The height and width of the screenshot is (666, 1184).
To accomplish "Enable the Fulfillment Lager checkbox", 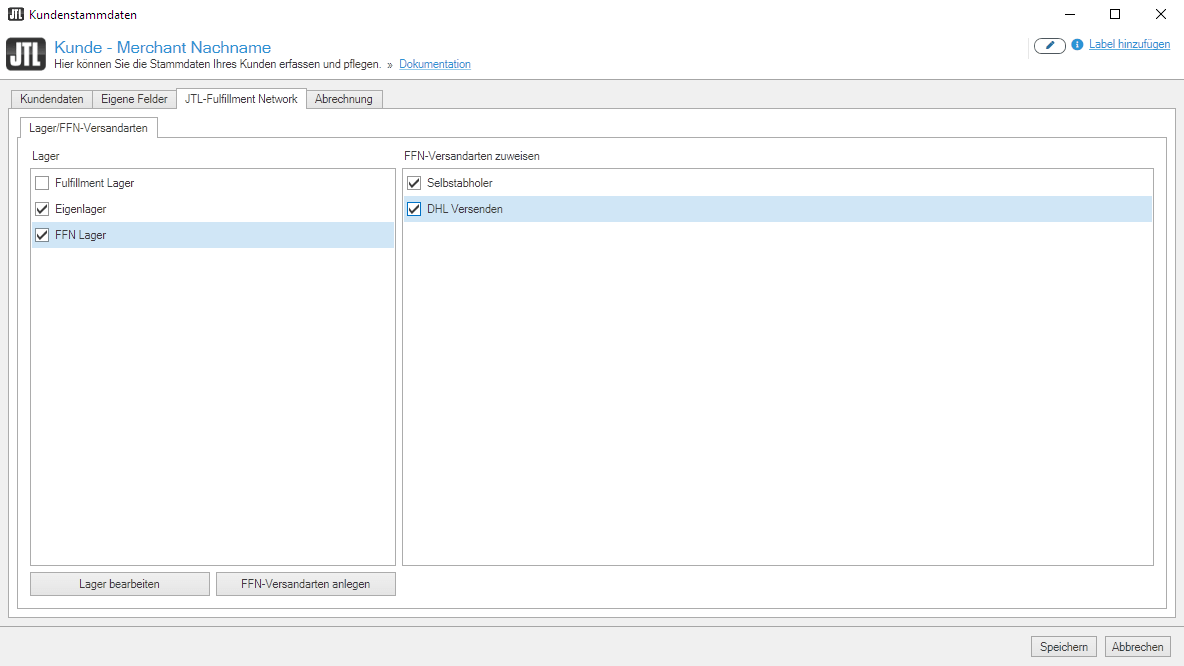I will [x=42, y=183].
